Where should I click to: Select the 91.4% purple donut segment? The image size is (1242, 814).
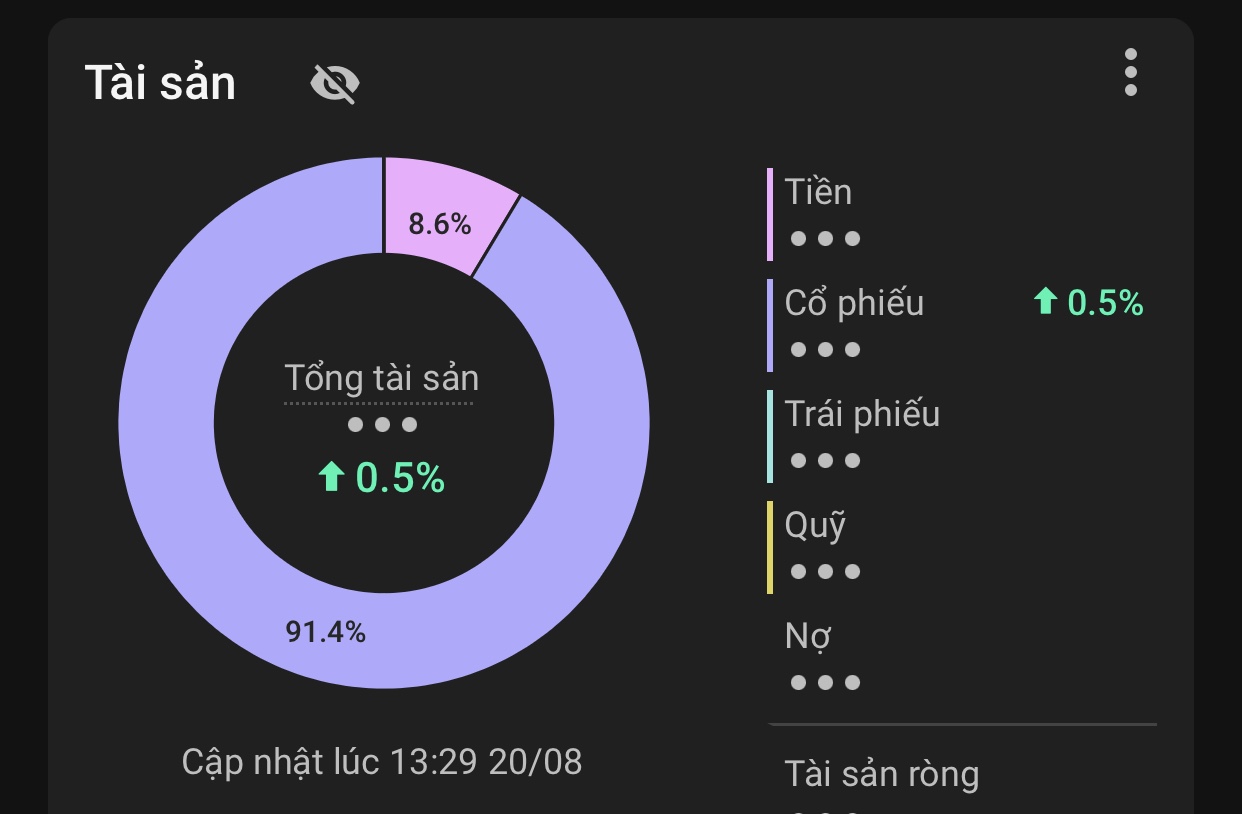(x=326, y=631)
